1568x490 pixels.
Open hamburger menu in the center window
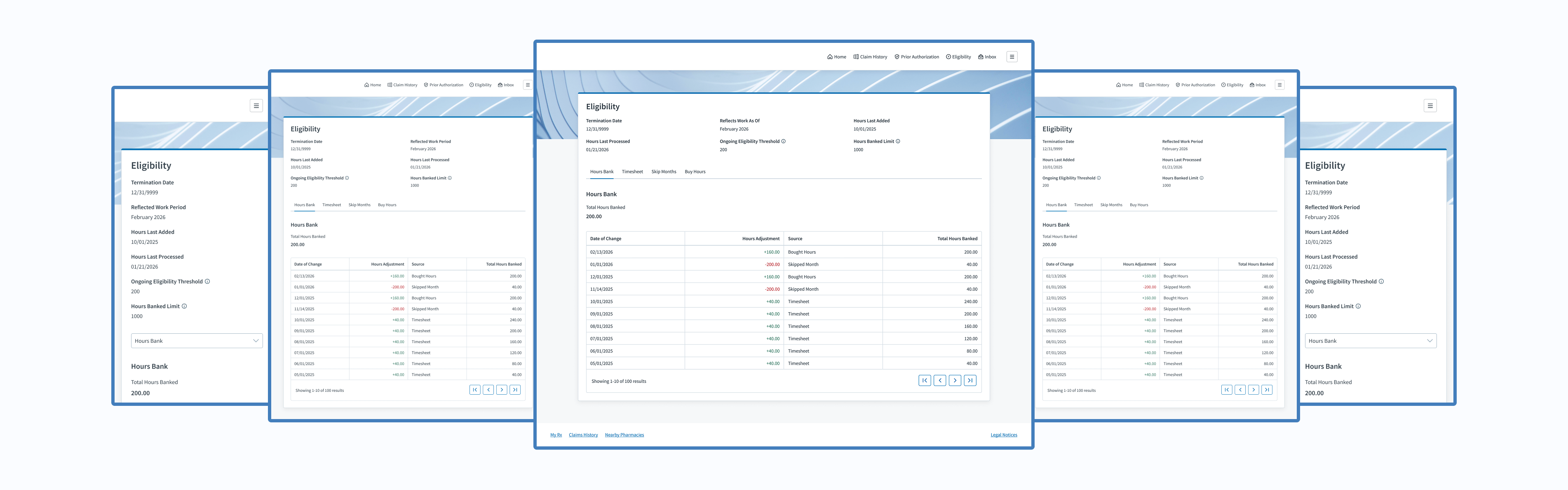coord(1012,57)
